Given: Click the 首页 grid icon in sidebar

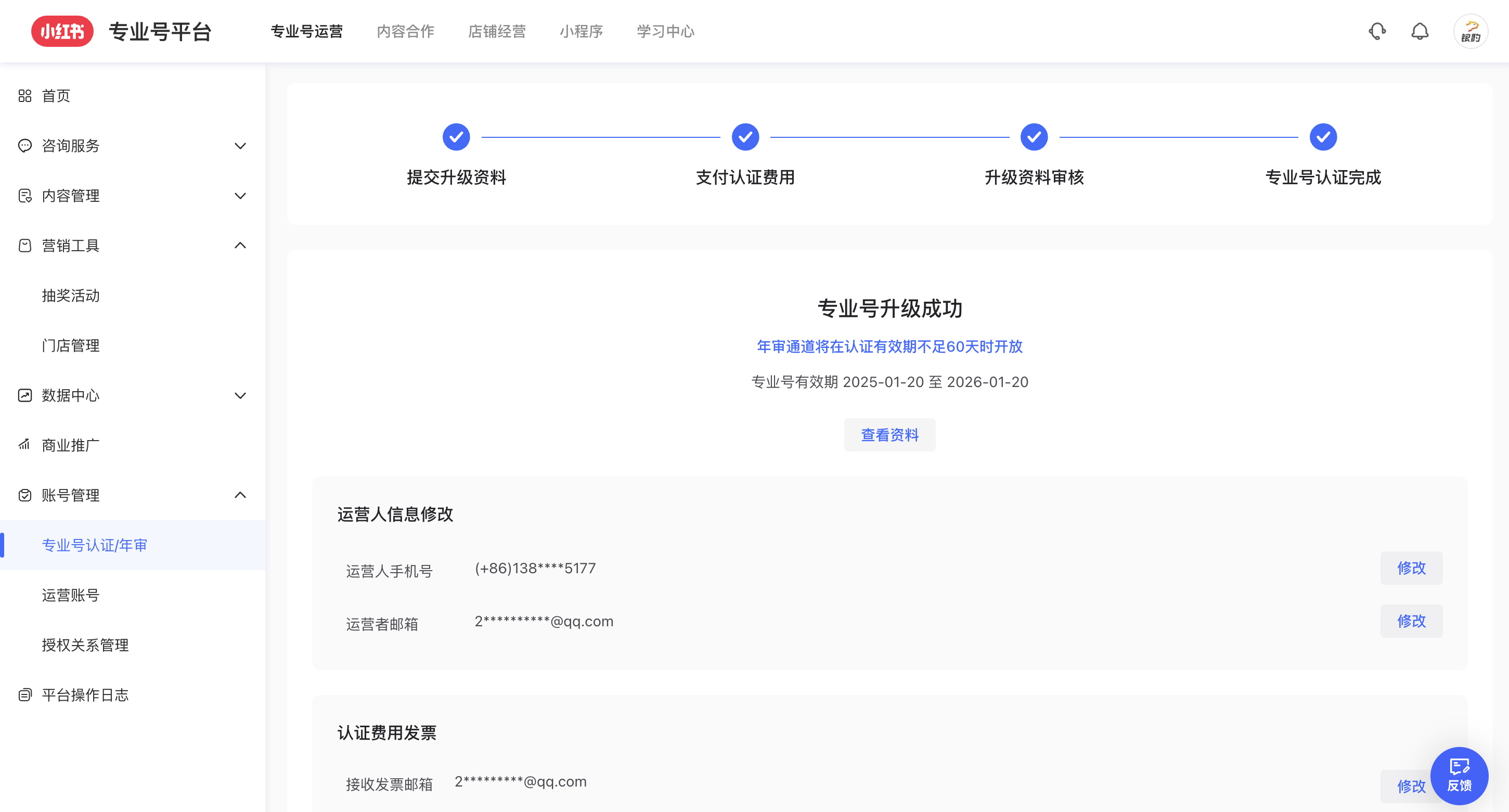Looking at the screenshot, I should click(x=24, y=96).
